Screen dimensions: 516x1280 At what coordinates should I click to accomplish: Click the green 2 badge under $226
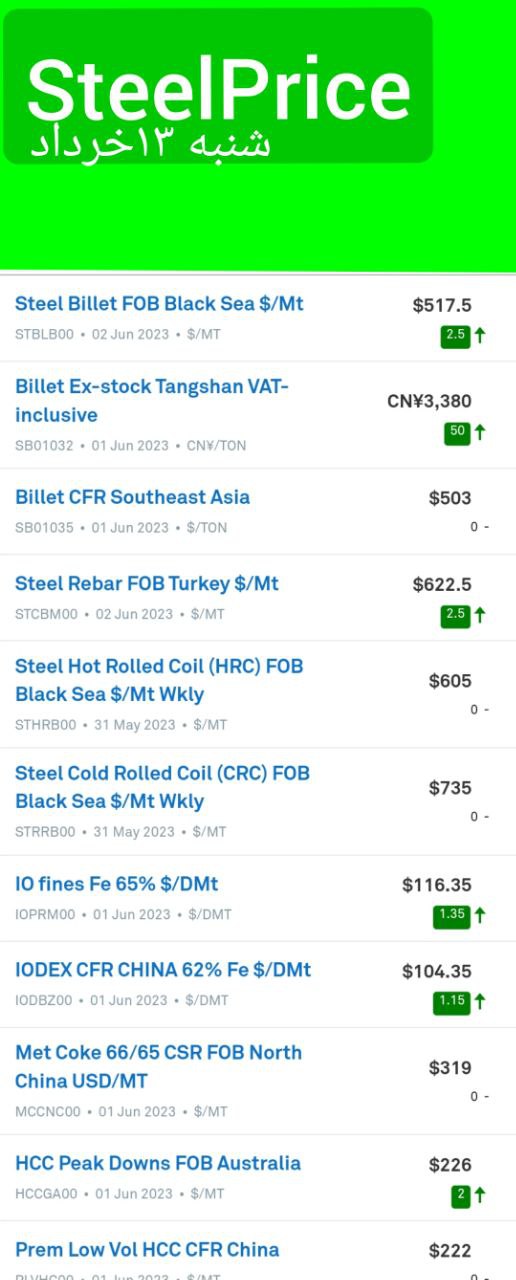[460, 1195]
